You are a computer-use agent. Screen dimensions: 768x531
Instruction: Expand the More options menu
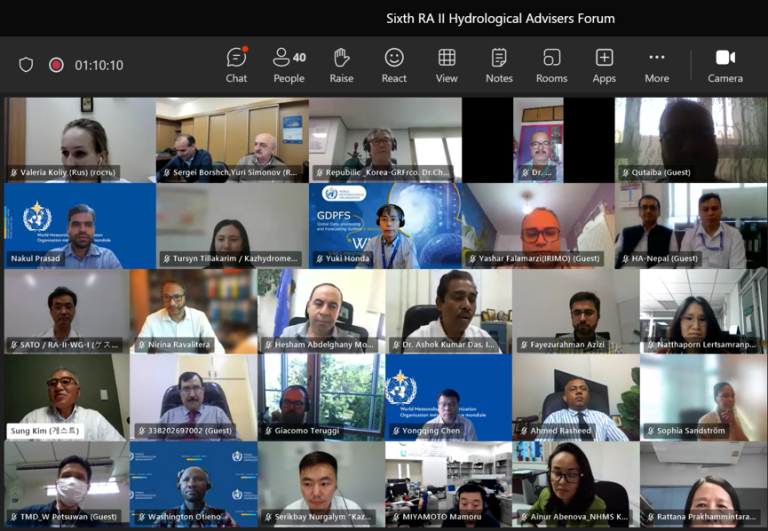656,65
